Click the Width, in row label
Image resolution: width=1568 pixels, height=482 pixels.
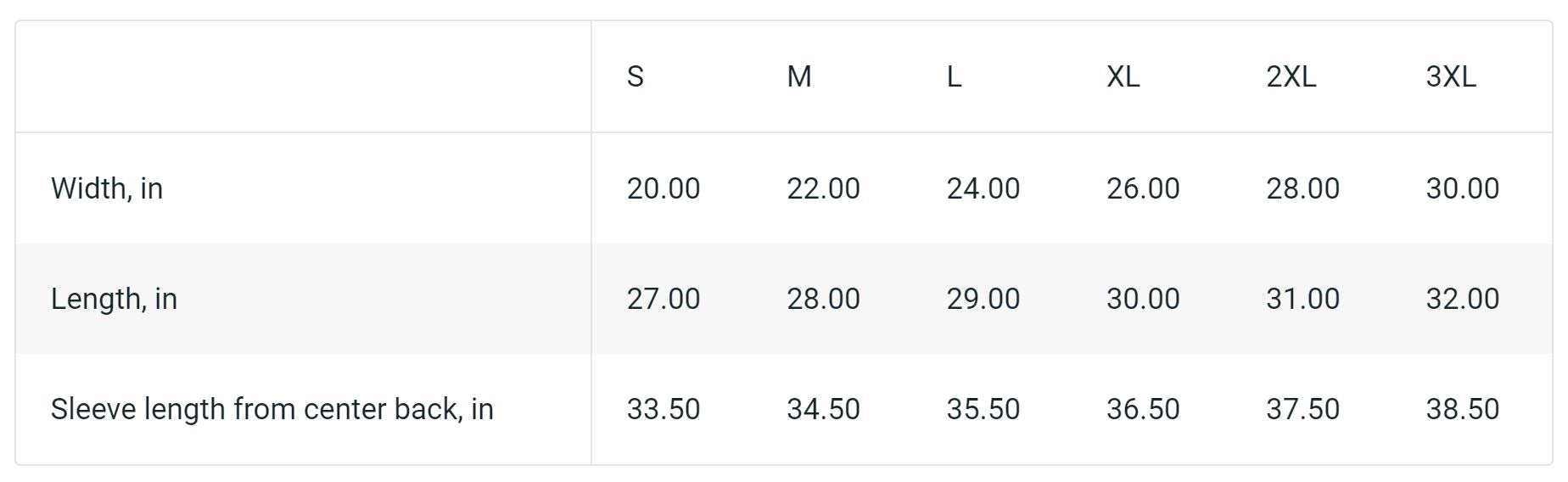(x=107, y=188)
